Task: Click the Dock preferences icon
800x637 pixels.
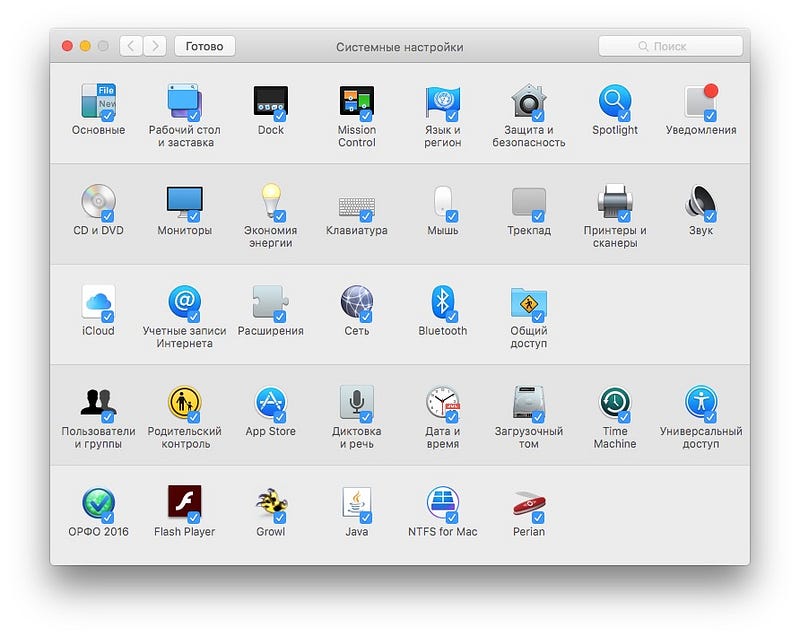Action: tap(270, 101)
